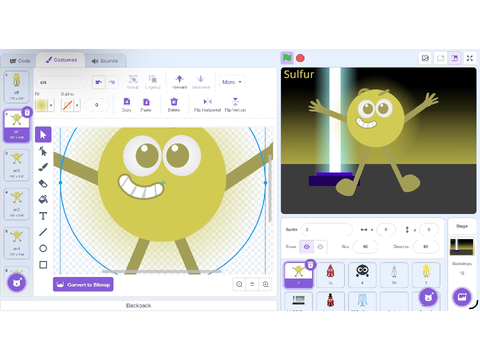Viewport: 480px width, 360px height.
Task: Select the yellow sprite labeled 1
Action: point(426,275)
